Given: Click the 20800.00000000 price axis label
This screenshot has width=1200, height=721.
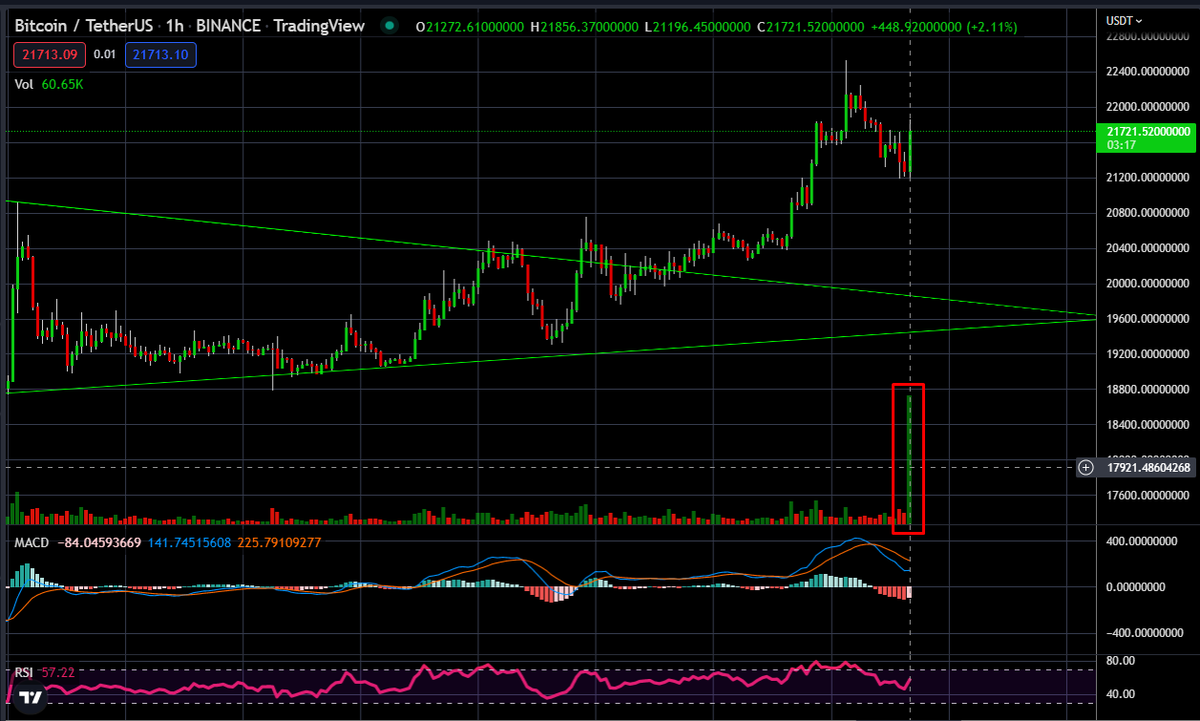Looking at the screenshot, I should coord(1150,213).
